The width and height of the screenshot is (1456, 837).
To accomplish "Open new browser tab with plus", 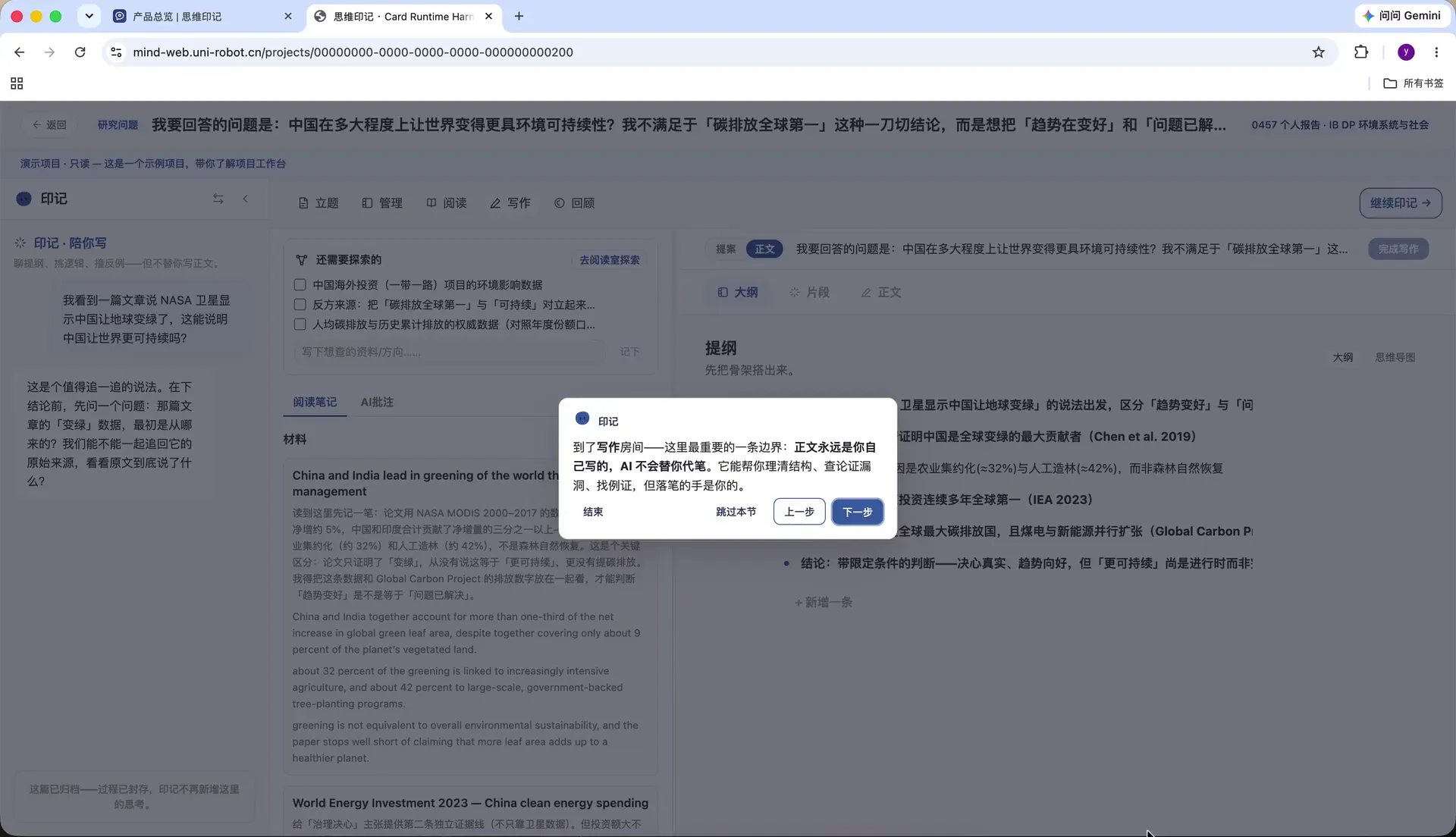I will (519, 16).
